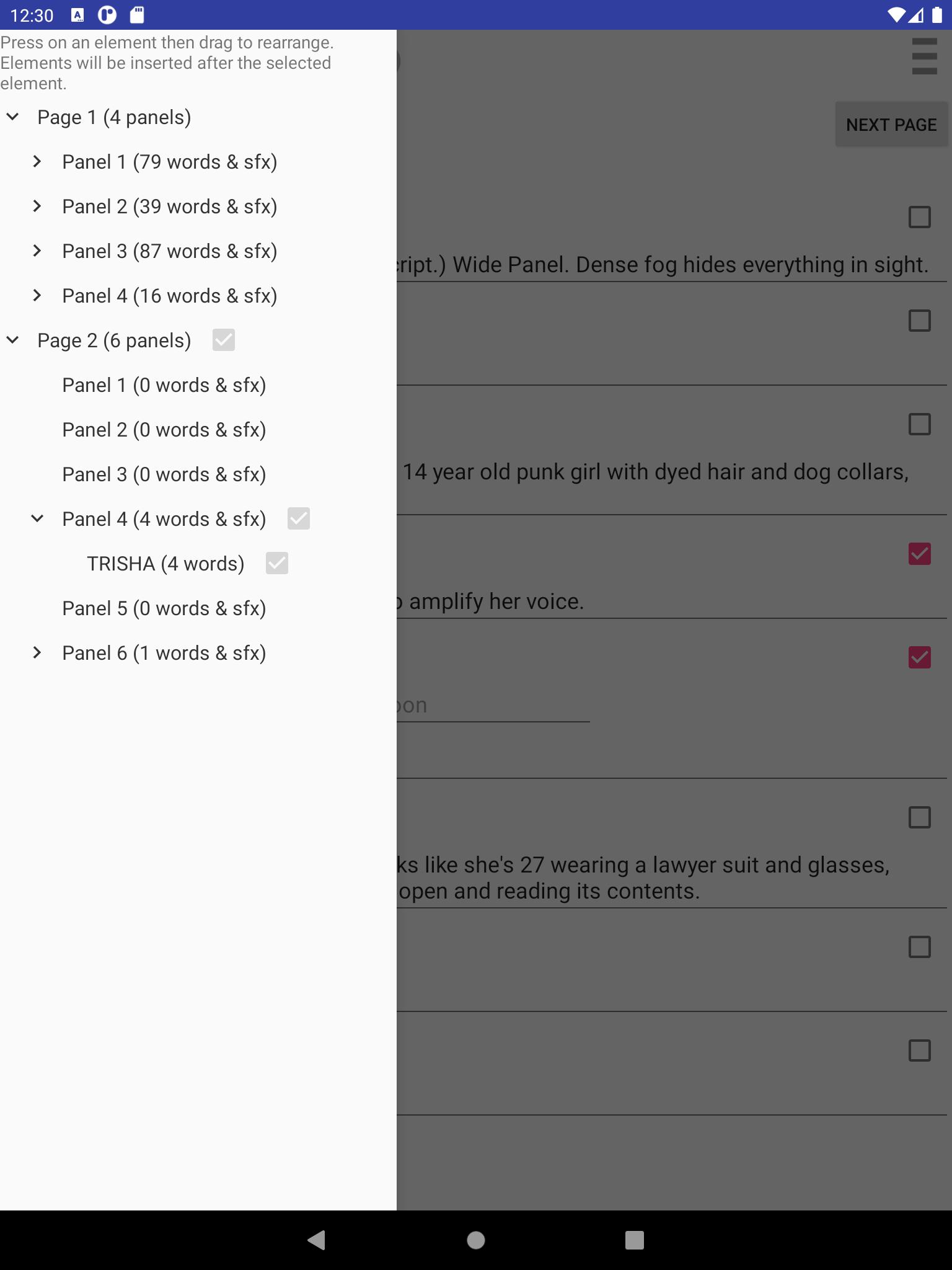Screen dimensions: 952x1270
Task: Collapse the Page 1 tree node
Action: pyautogui.click(x=13, y=117)
